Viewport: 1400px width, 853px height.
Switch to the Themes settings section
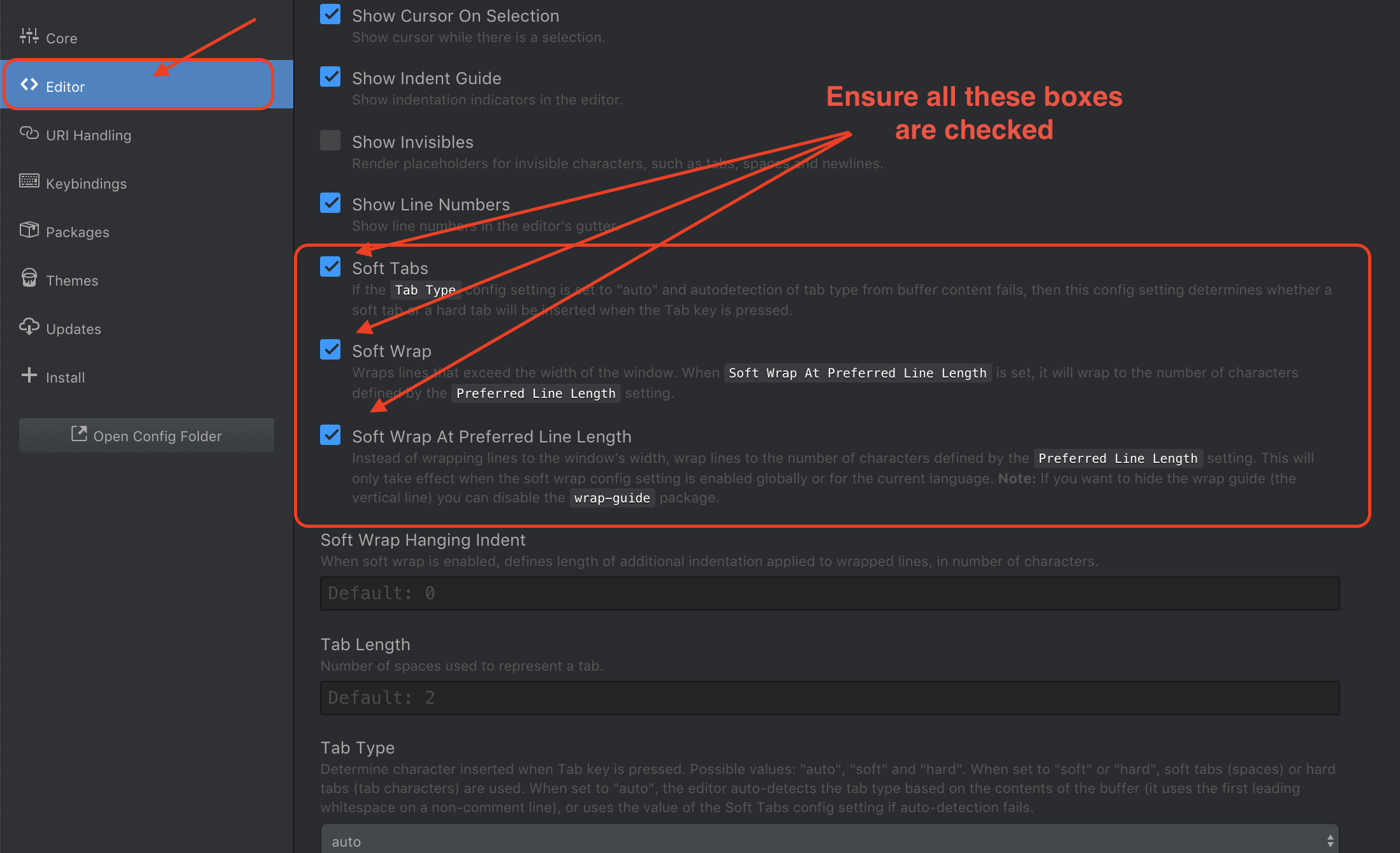coord(72,281)
